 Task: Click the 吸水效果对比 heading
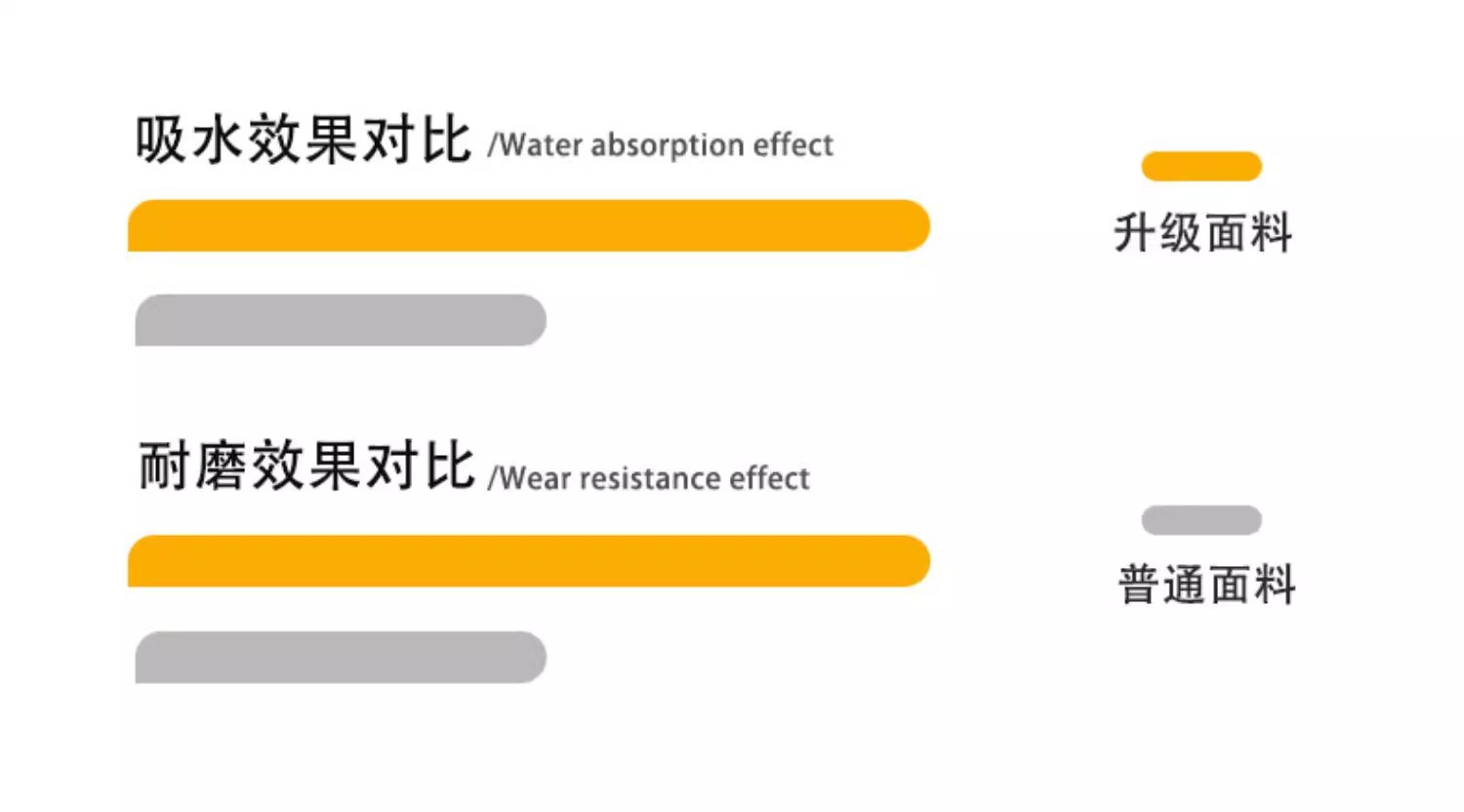tap(304, 140)
